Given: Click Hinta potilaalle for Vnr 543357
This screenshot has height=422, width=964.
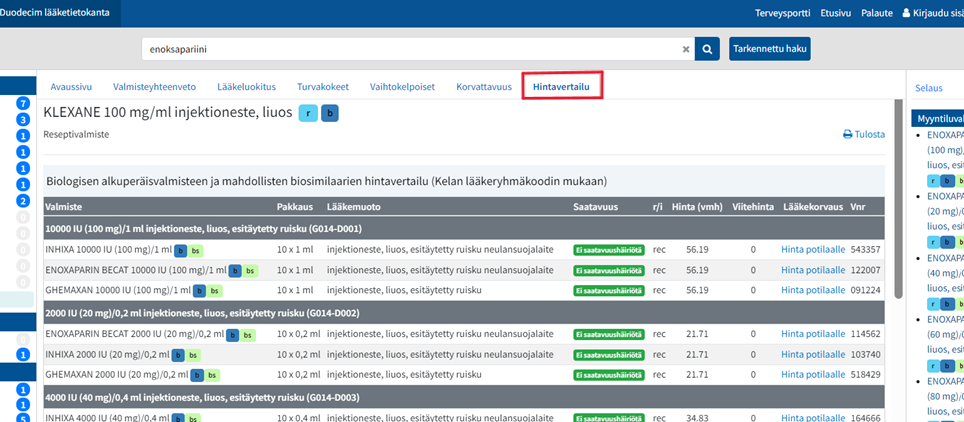Looking at the screenshot, I should tap(813, 250).
